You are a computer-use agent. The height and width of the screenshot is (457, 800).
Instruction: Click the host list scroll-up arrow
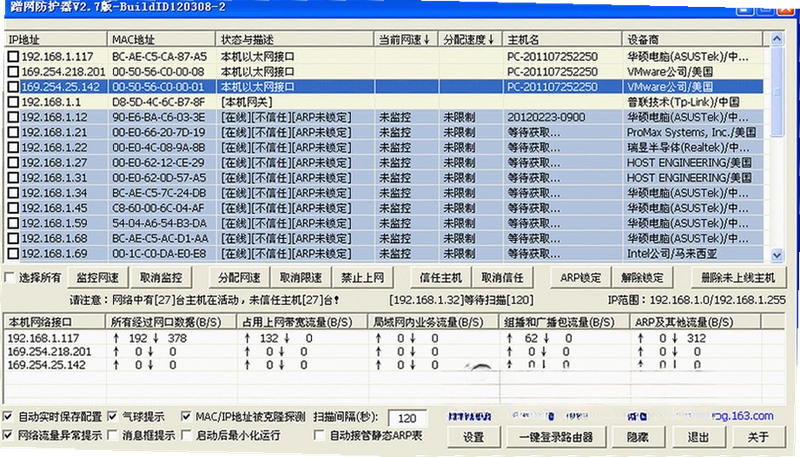coord(777,39)
